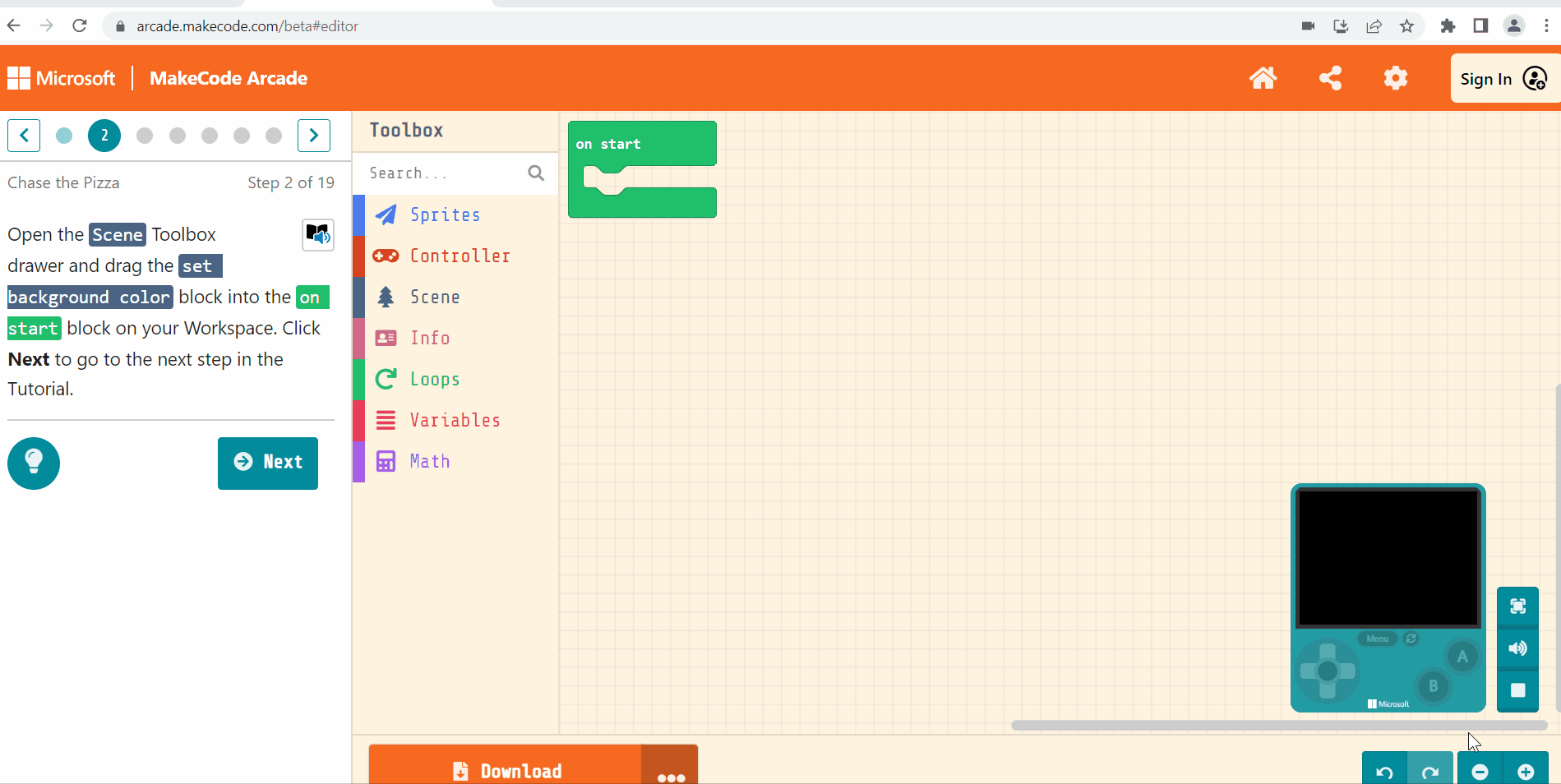Mute the simulator sound
The height and width of the screenshot is (784, 1561).
(x=1517, y=649)
